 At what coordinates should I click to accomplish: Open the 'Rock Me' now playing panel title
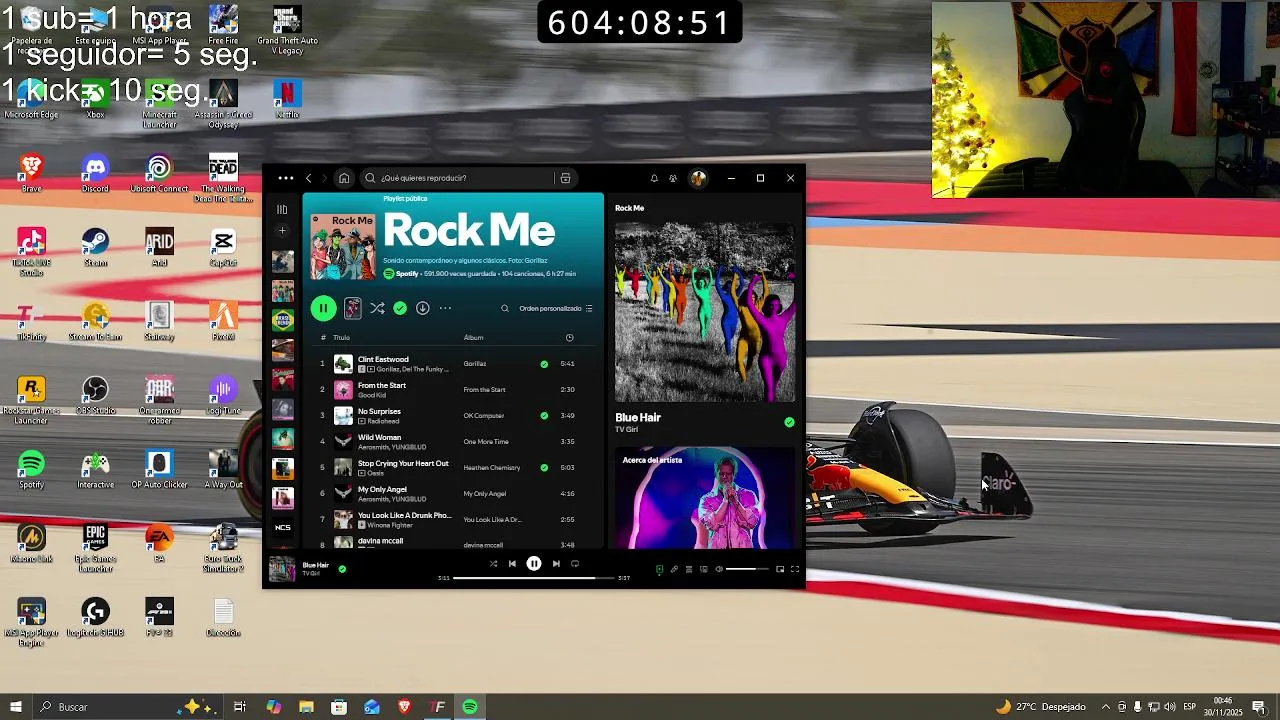pyautogui.click(x=629, y=208)
